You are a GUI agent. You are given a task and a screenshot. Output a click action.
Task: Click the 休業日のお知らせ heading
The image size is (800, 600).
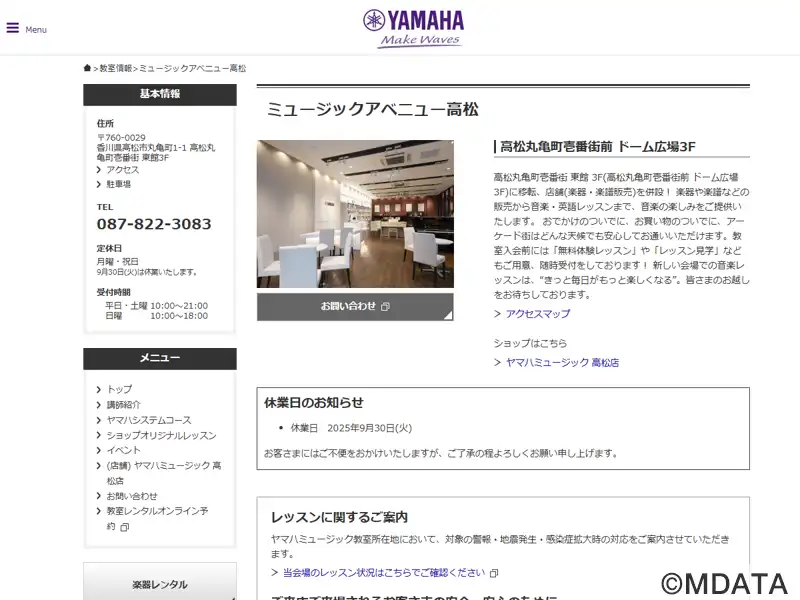314,403
